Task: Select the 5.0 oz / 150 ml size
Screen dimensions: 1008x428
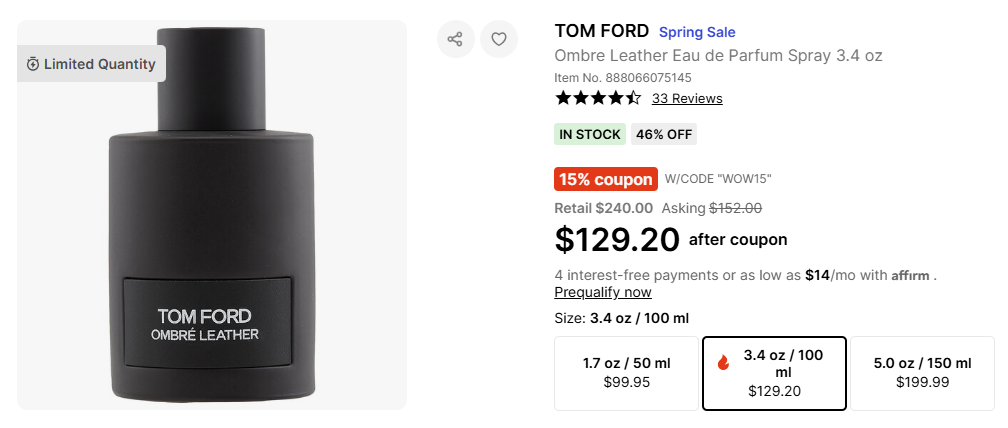Action: (922, 373)
